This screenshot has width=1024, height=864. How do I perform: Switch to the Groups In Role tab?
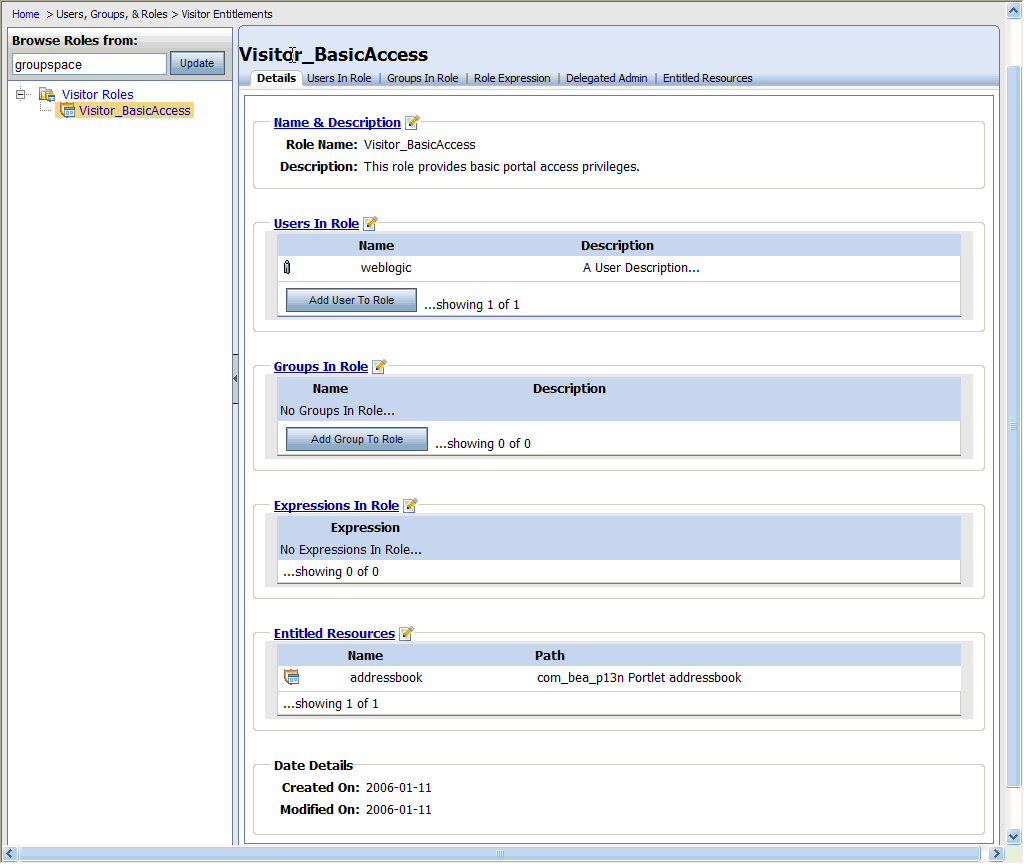click(x=423, y=78)
